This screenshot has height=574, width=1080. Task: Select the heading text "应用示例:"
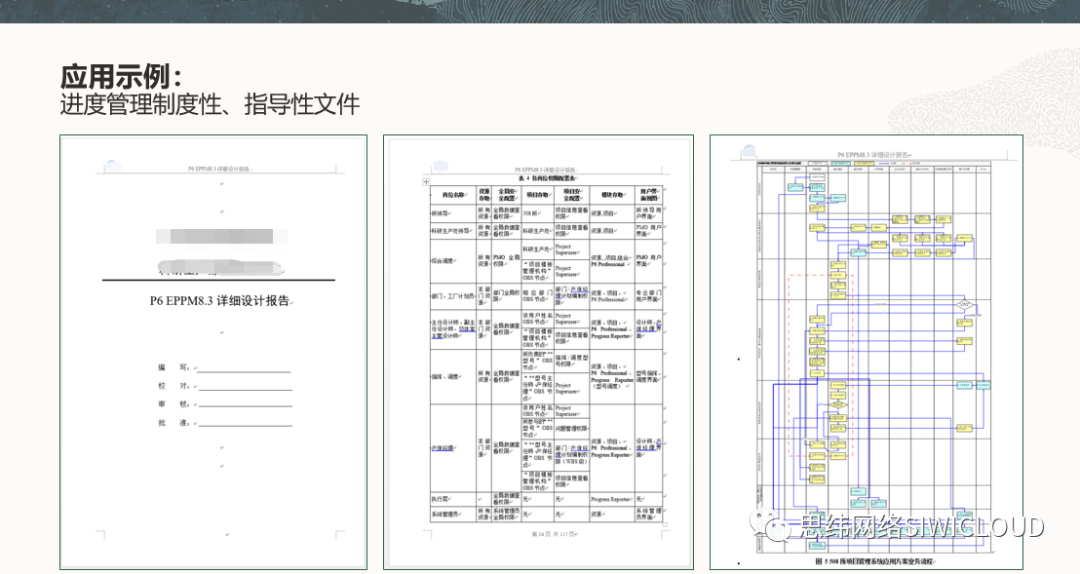[121, 76]
